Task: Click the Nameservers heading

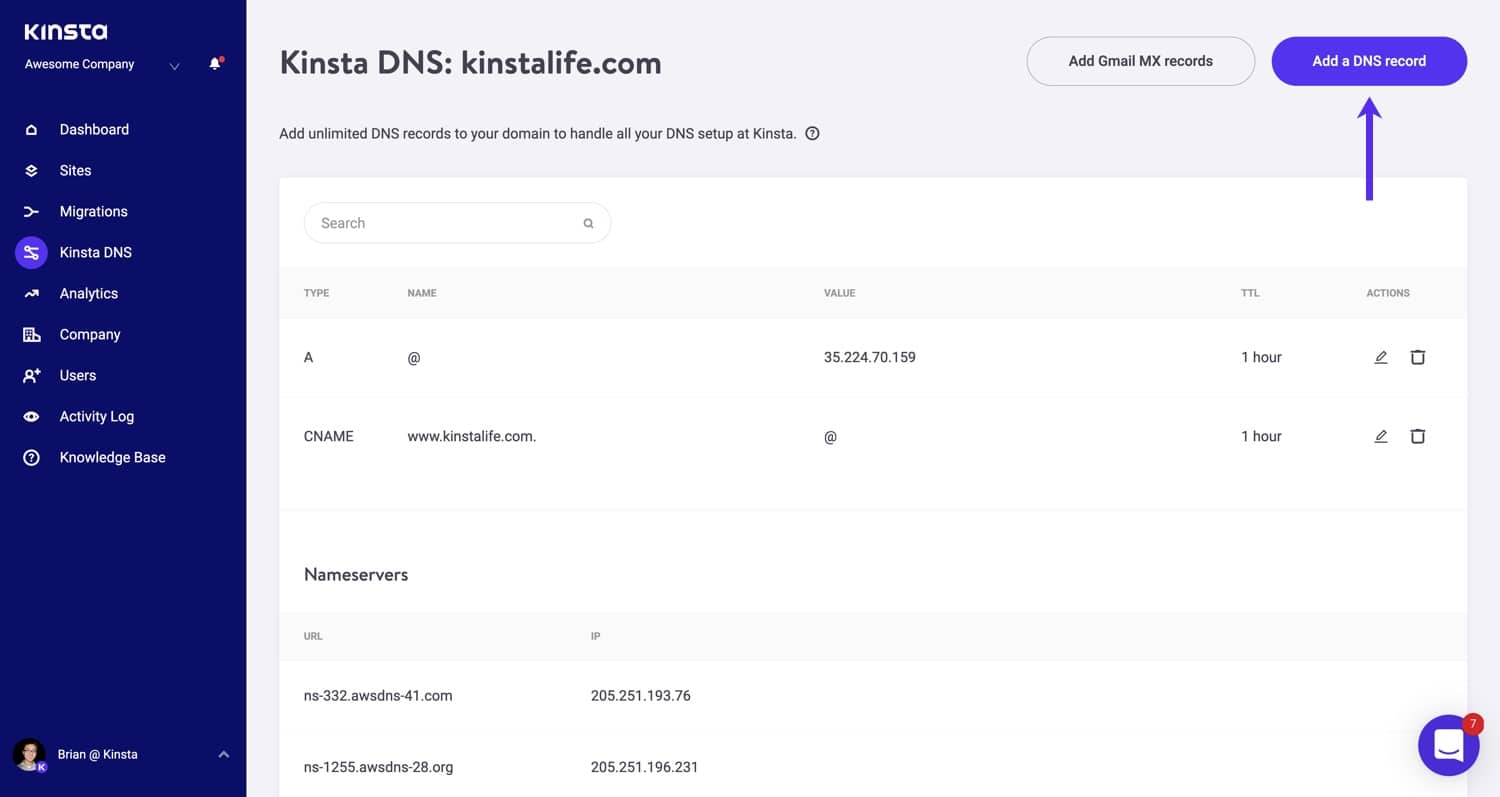Action: (x=356, y=575)
